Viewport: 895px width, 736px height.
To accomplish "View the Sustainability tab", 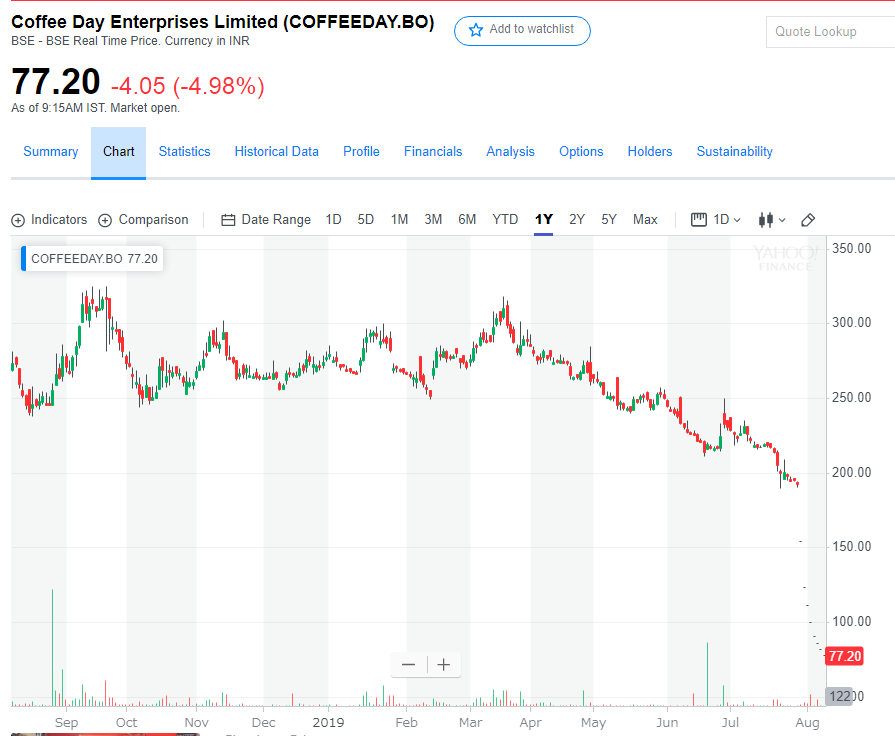I will (x=735, y=151).
